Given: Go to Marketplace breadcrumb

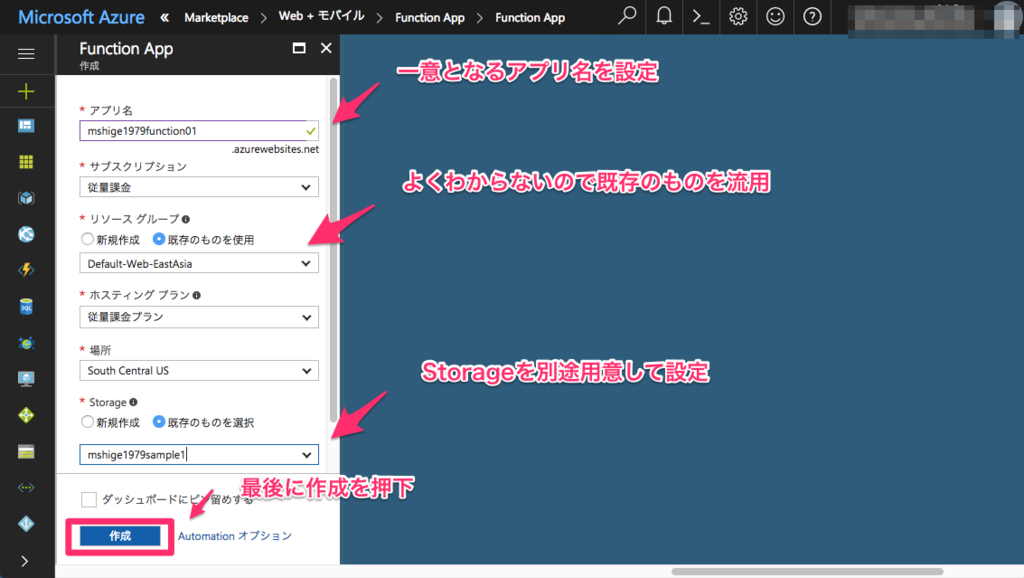Looking at the screenshot, I should pos(218,17).
